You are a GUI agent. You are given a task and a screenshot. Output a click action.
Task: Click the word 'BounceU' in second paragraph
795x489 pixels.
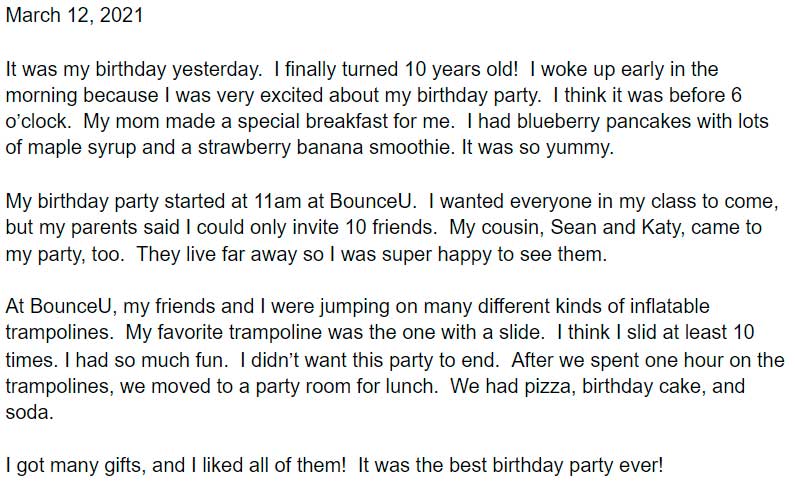pos(371,201)
